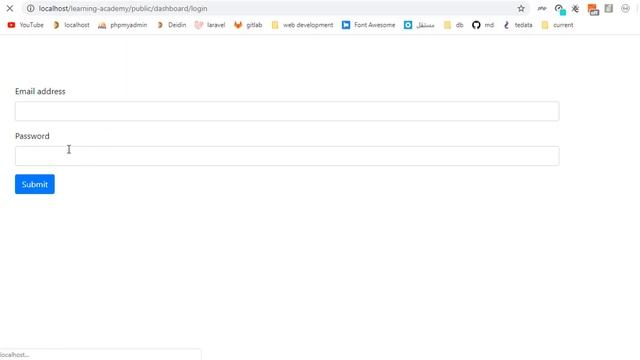Open the gray document extension icon

point(609,8)
